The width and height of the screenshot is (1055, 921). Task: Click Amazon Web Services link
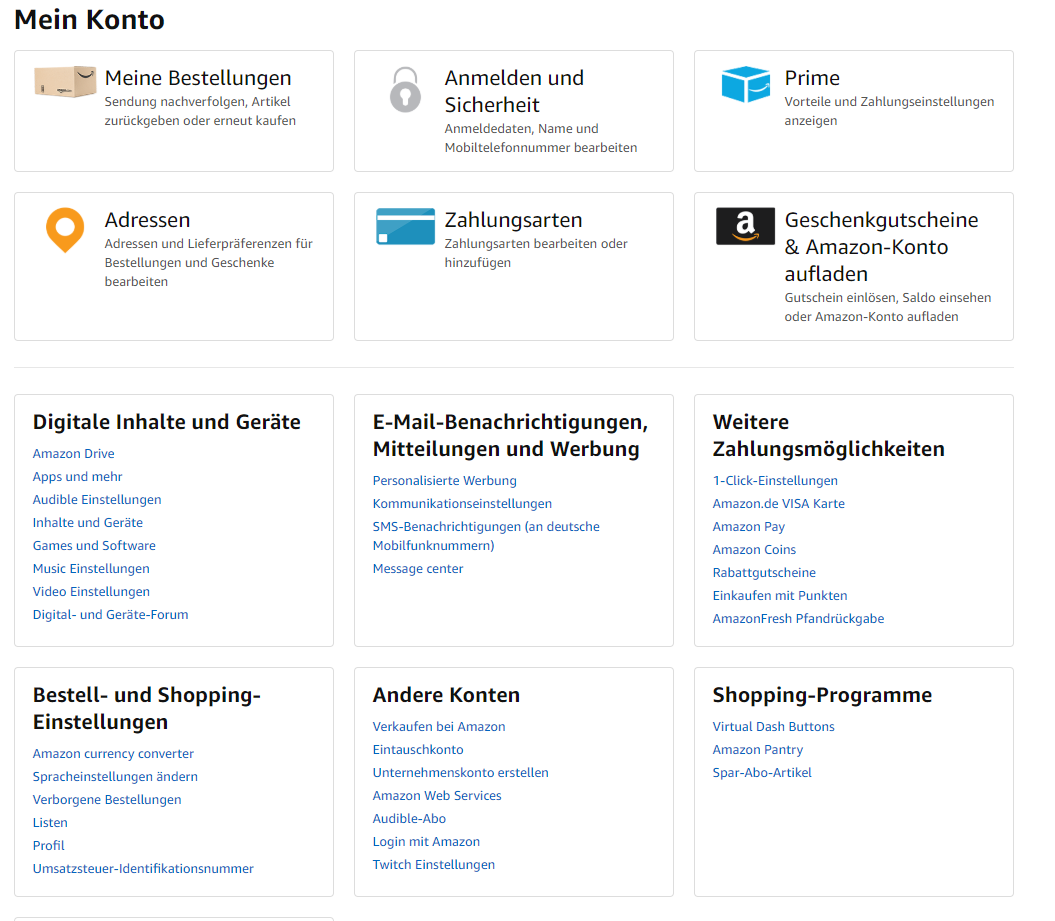(437, 796)
